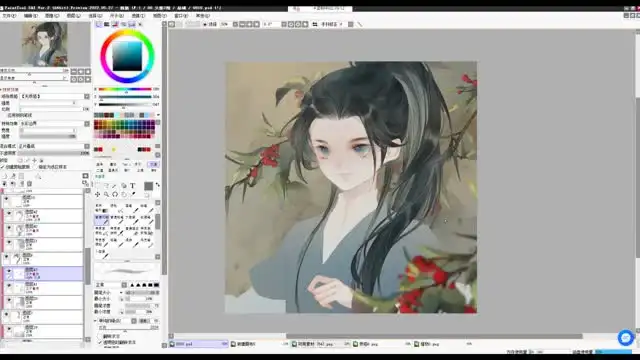Show the color wheel panel icon
The width and height of the screenshot is (640, 360).
tap(98, 24)
